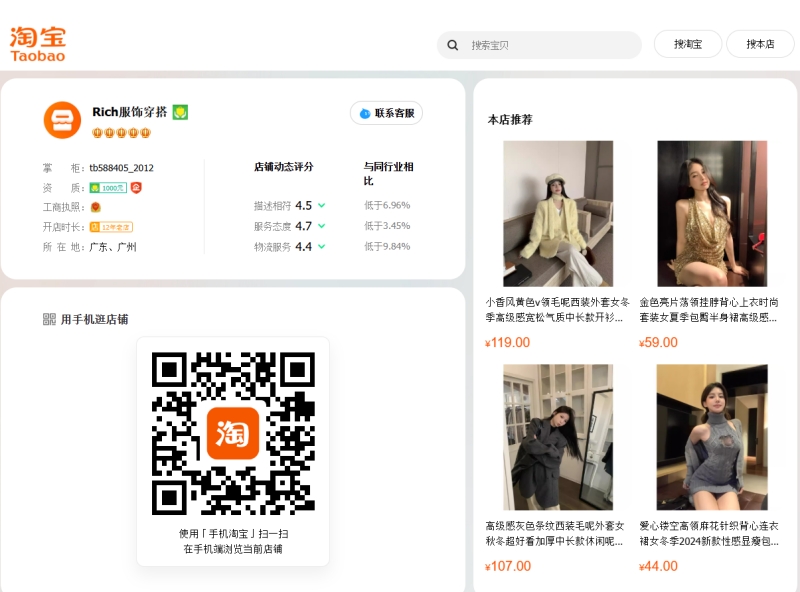The image size is (800, 592).
Task: Open the gold sequin halter top photo
Action: tap(712, 213)
